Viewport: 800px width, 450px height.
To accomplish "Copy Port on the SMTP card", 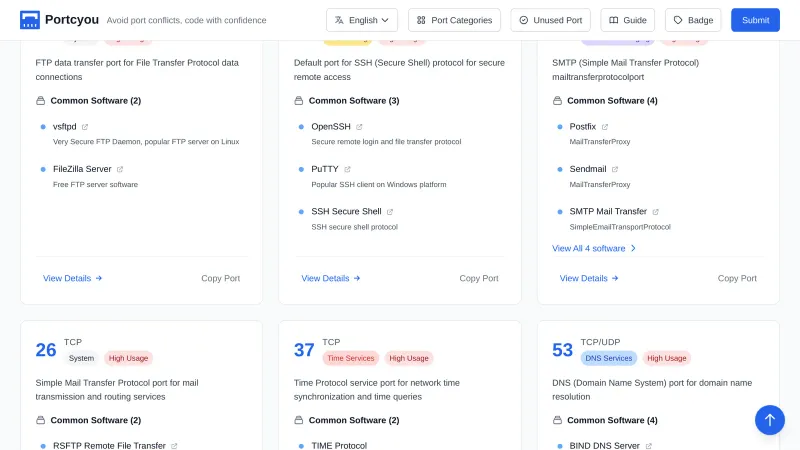I will (737, 278).
